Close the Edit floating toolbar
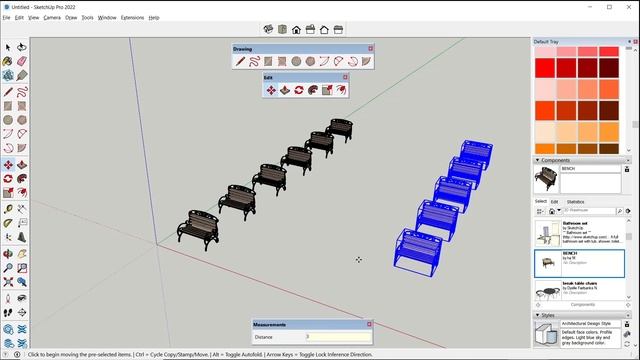The image size is (640, 360). tap(345, 77)
